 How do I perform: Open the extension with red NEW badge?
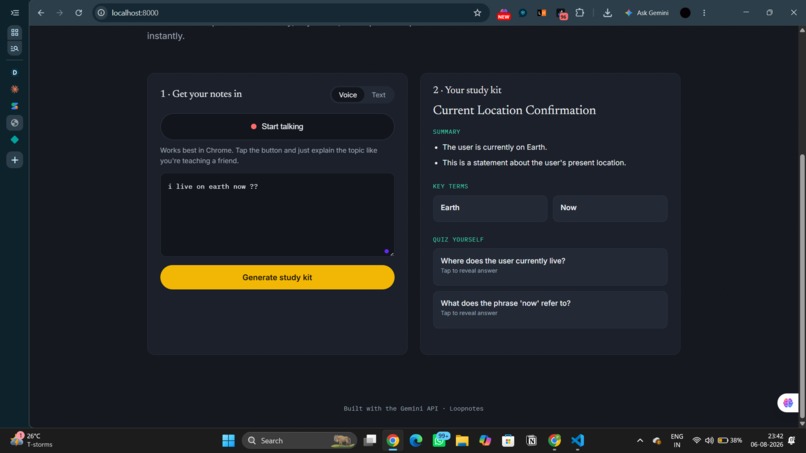[503, 13]
